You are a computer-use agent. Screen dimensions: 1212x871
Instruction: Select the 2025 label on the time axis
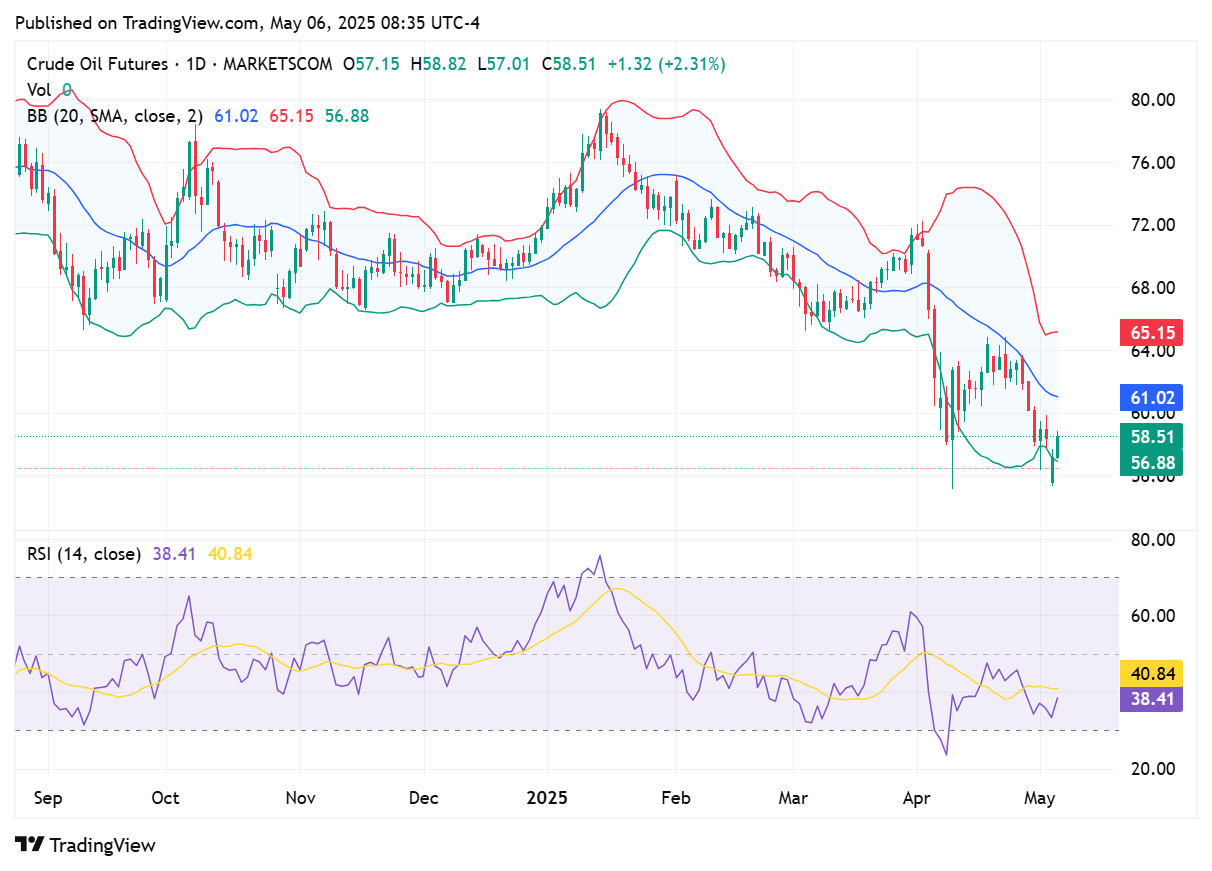tap(546, 798)
